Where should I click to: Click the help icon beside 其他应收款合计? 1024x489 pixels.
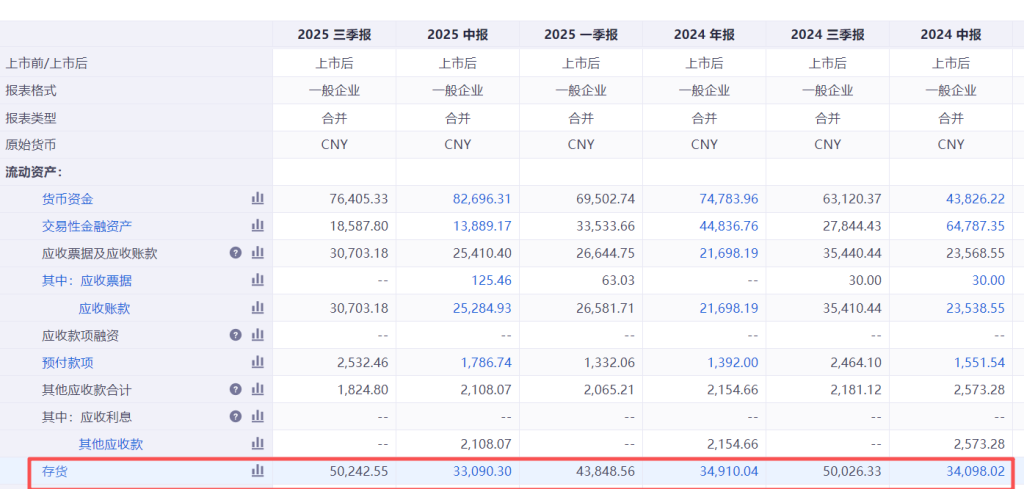click(x=236, y=389)
